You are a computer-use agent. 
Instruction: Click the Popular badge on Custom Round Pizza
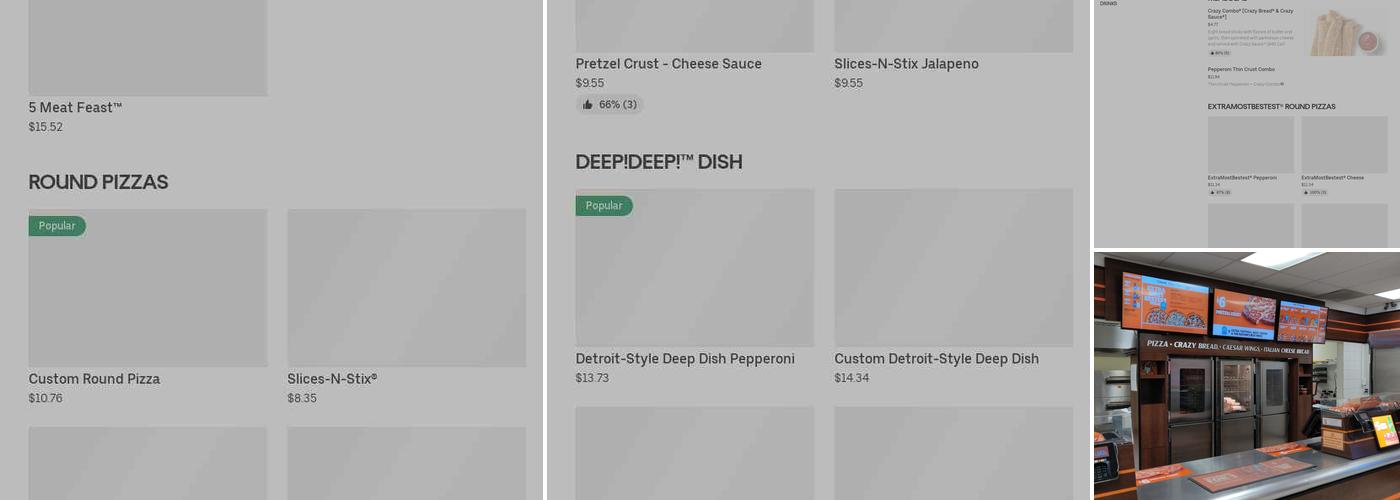point(57,226)
